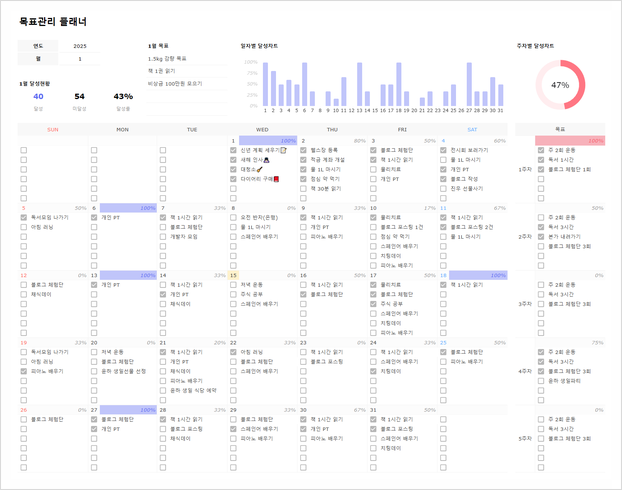Uncheck the 적금 계좌 개설 checkbox
The image size is (622, 490).
pyautogui.click(x=303, y=160)
